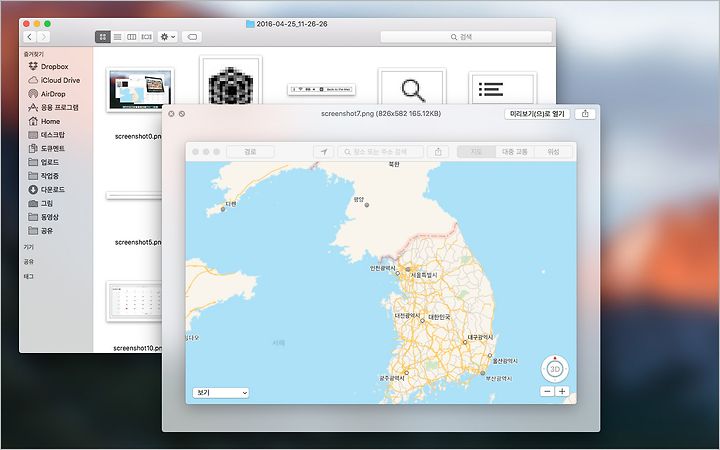The height and width of the screenshot is (450, 720).
Task: Click 울산광역시 label on map
Action: pyautogui.click(x=505, y=361)
